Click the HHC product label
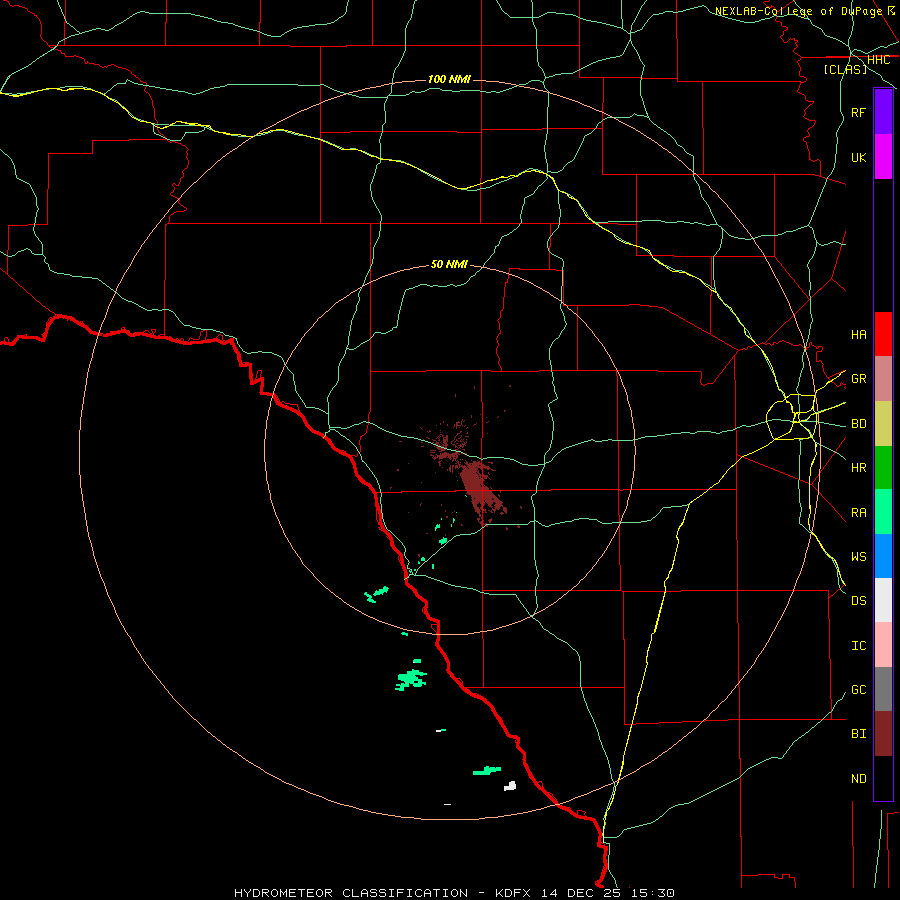The height and width of the screenshot is (900, 900). pyautogui.click(x=878, y=60)
